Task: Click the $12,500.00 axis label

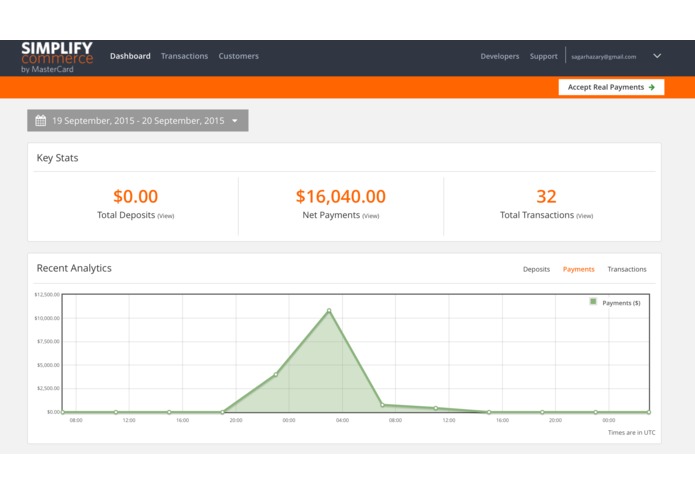Action: click(47, 294)
